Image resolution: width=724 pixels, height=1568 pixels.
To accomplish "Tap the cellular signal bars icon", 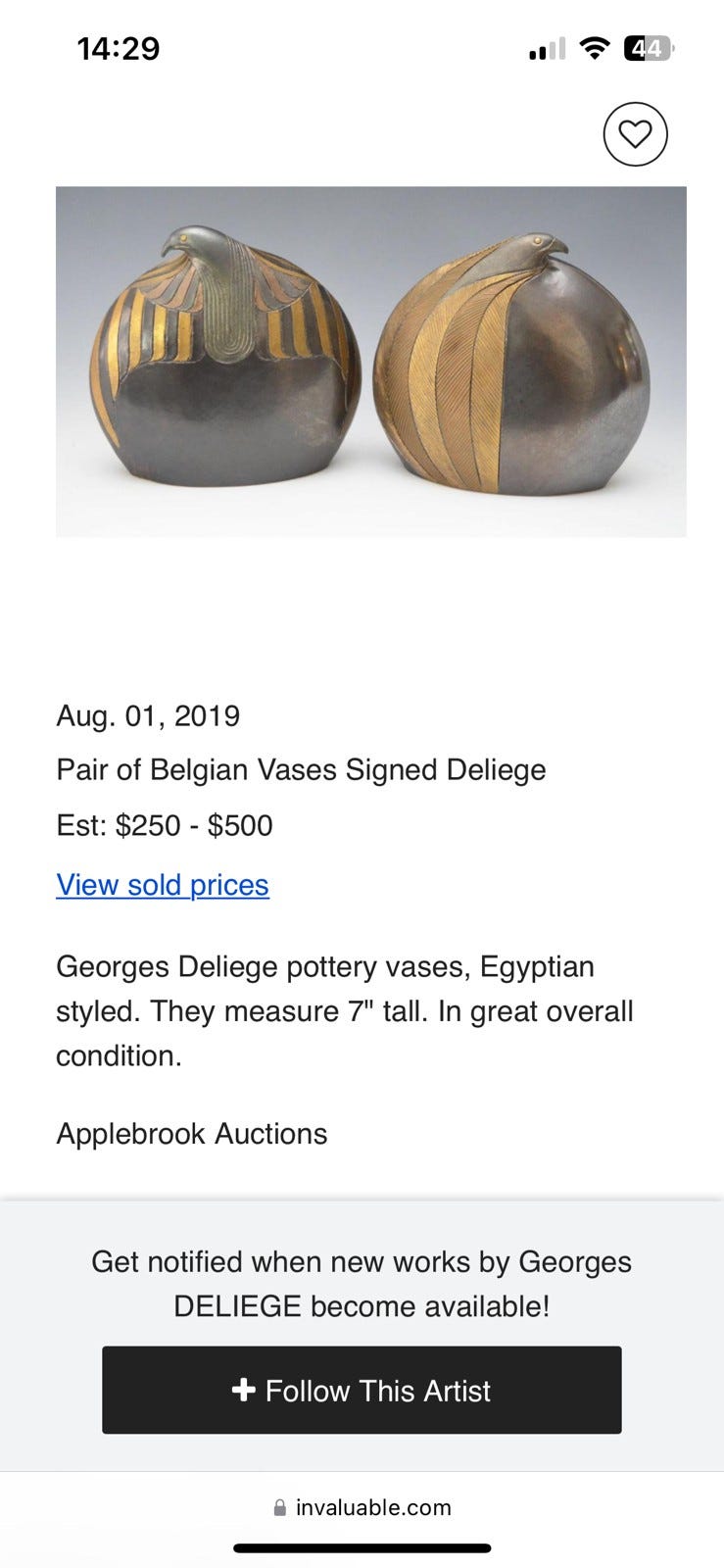I will (x=547, y=49).
